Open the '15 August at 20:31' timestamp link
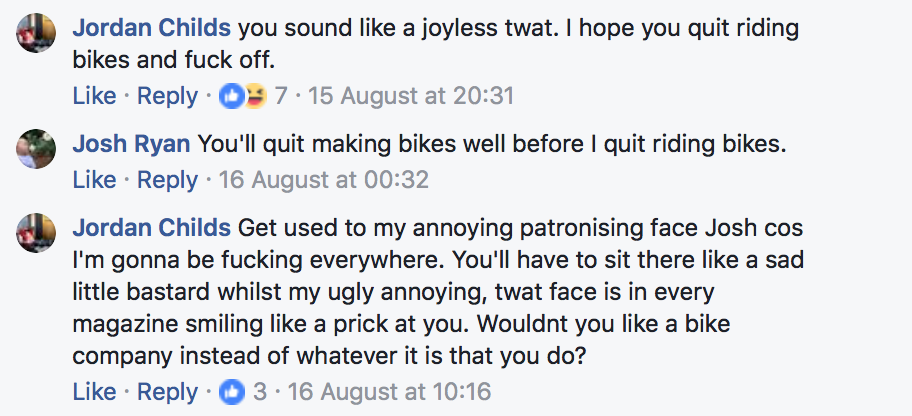 [410, 97]
